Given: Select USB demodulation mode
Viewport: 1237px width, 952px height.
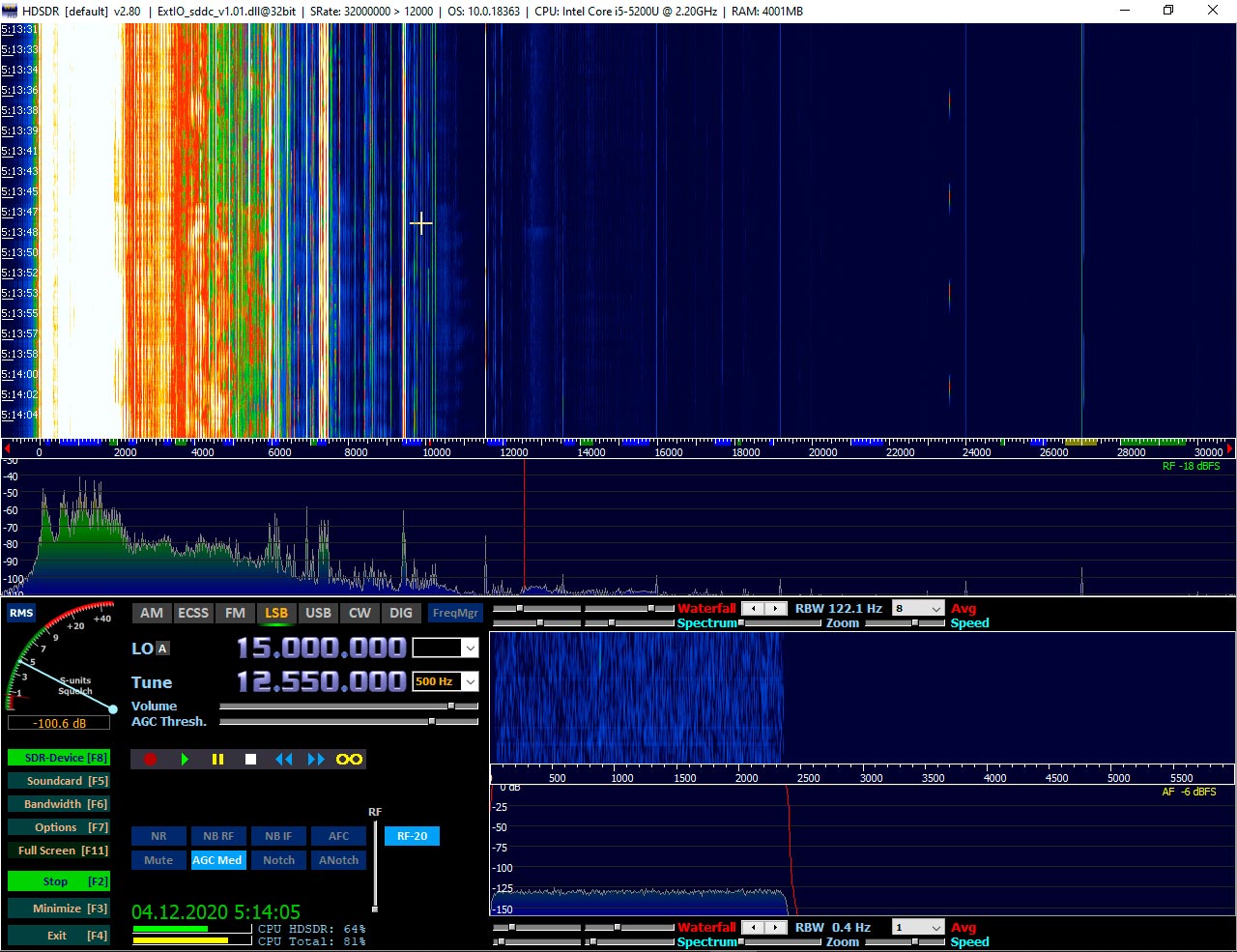Looking at the screenshot, I should point(318,613).
